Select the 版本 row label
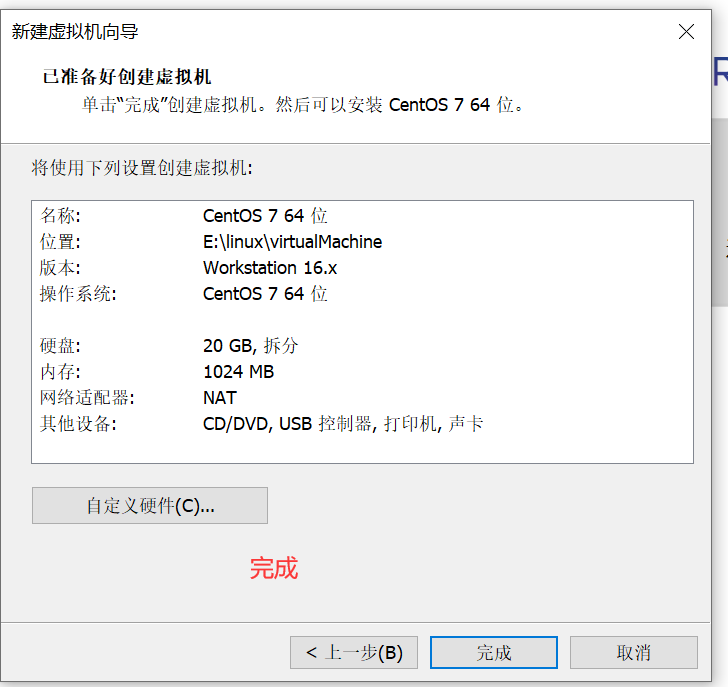This screenshot has width=728, height=687. tap(60, 268)
